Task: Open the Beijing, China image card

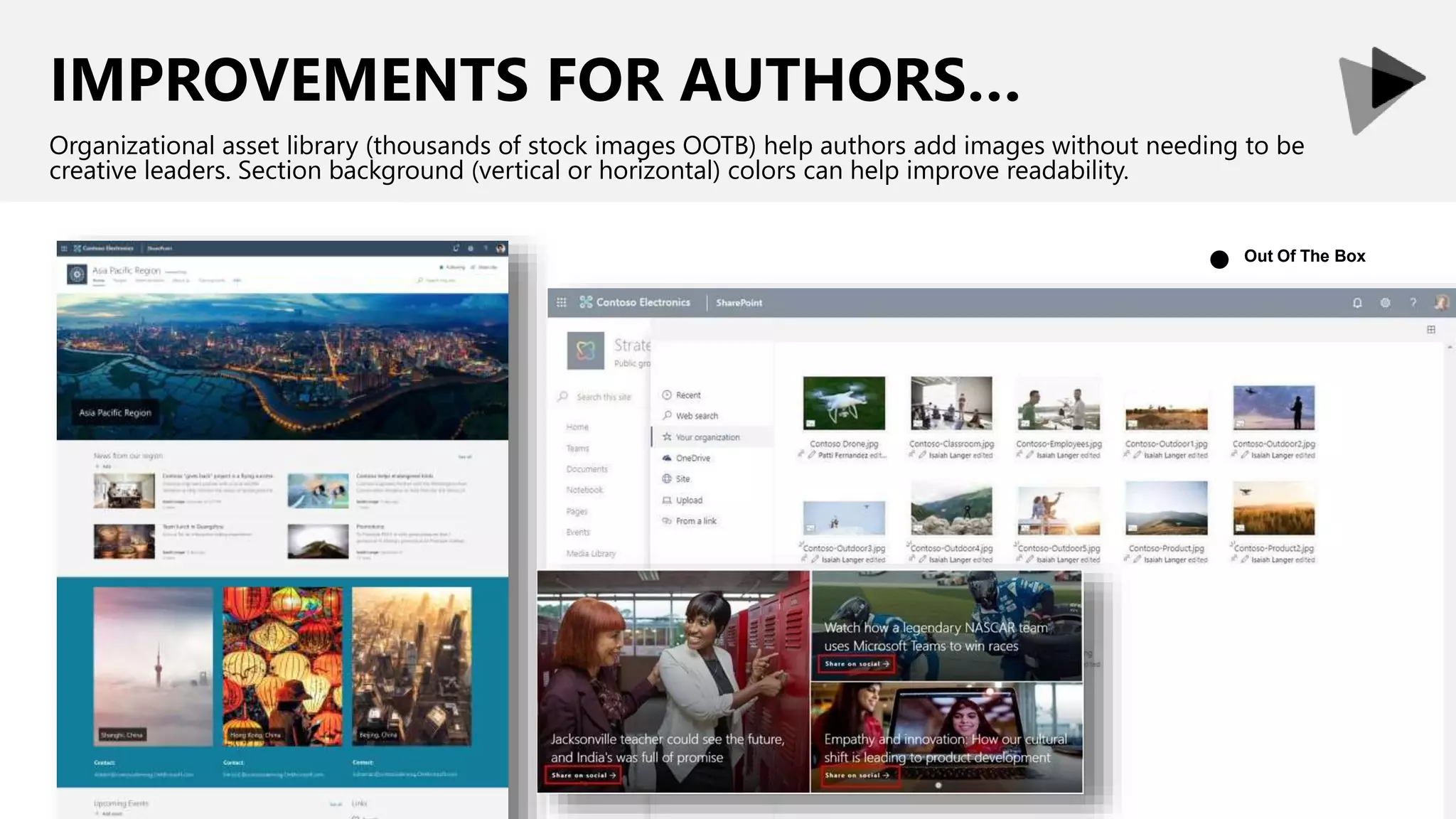Action: (412, 666)
